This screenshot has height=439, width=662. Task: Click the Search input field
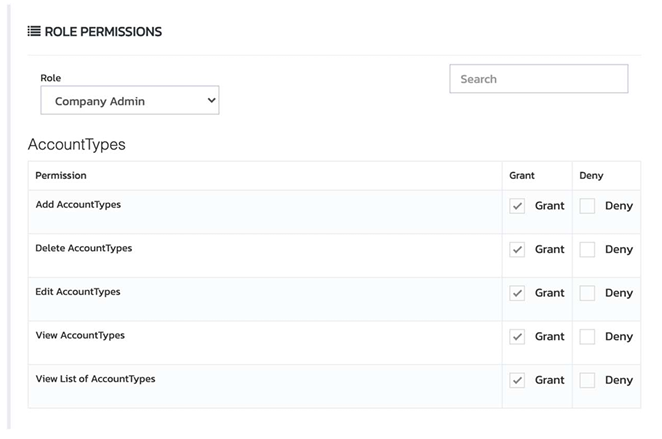[538, 79]
